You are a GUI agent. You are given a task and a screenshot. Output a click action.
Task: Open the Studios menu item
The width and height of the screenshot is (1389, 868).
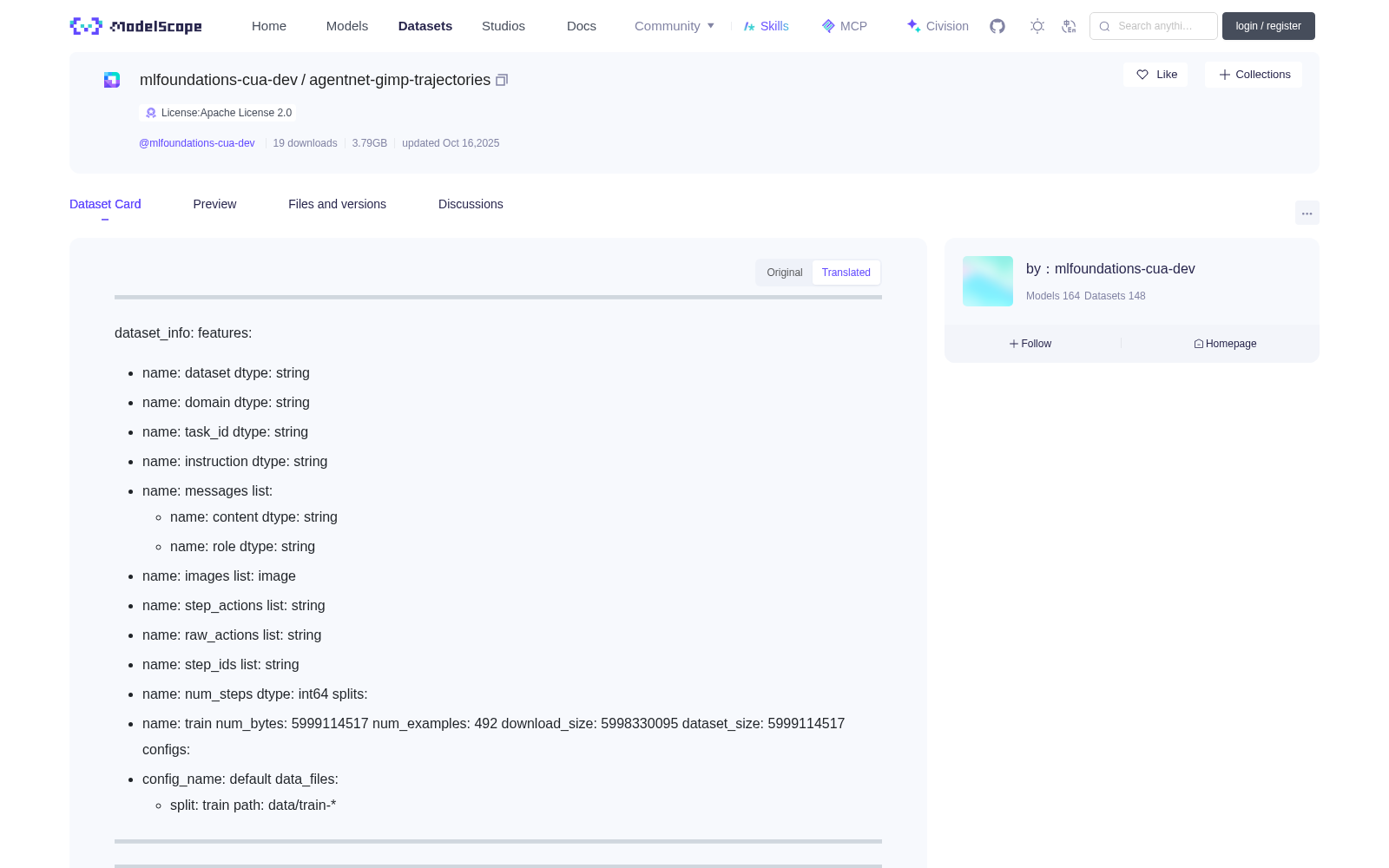point(504,26)
